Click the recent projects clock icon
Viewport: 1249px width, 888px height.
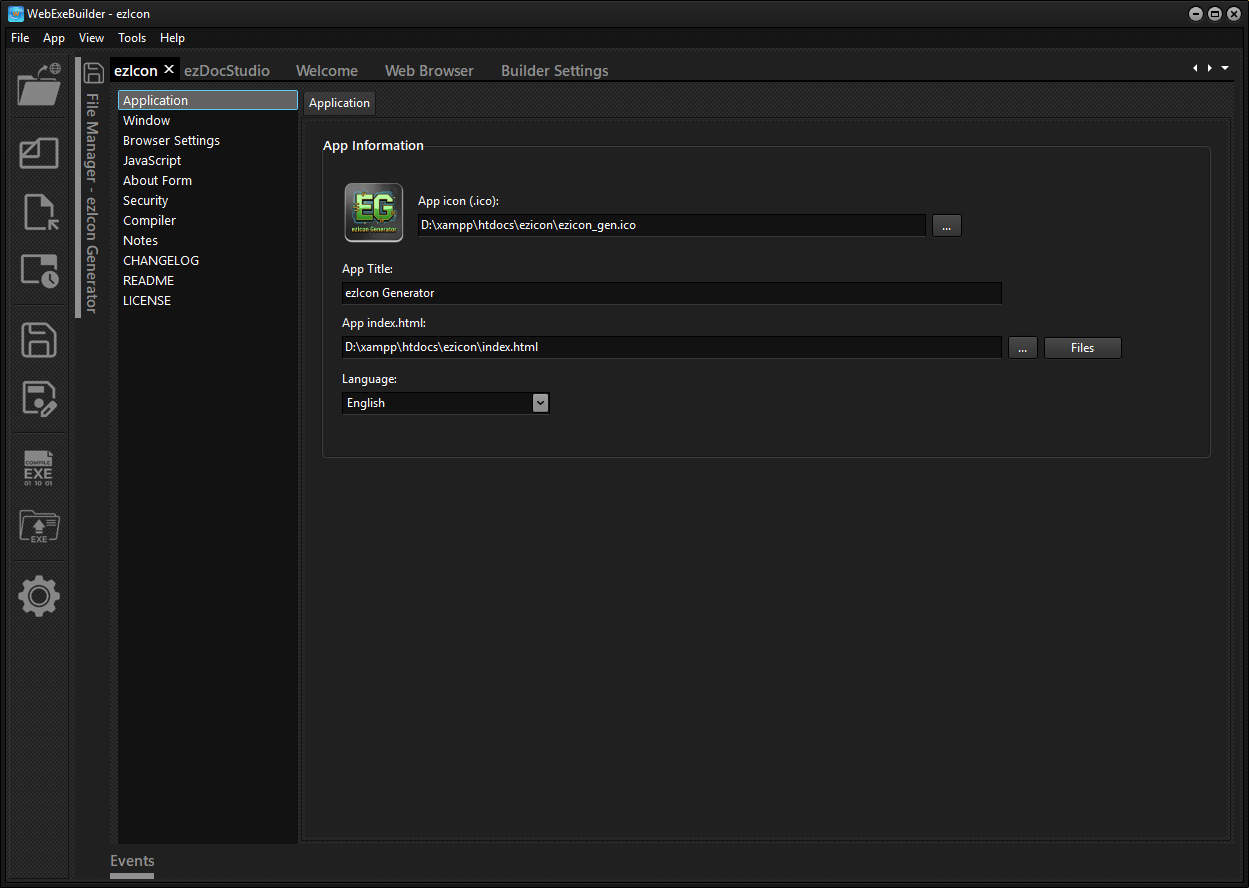point(39,271)
